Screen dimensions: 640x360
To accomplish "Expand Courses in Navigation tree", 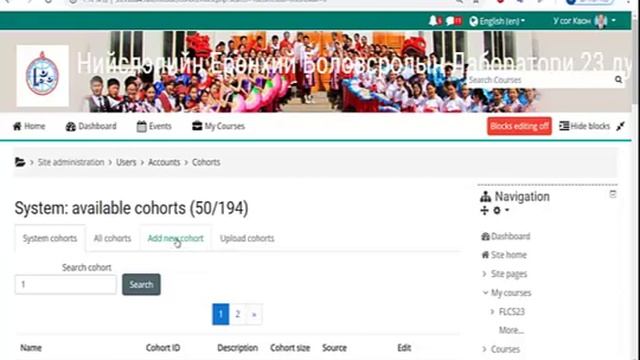I will 484,349.
